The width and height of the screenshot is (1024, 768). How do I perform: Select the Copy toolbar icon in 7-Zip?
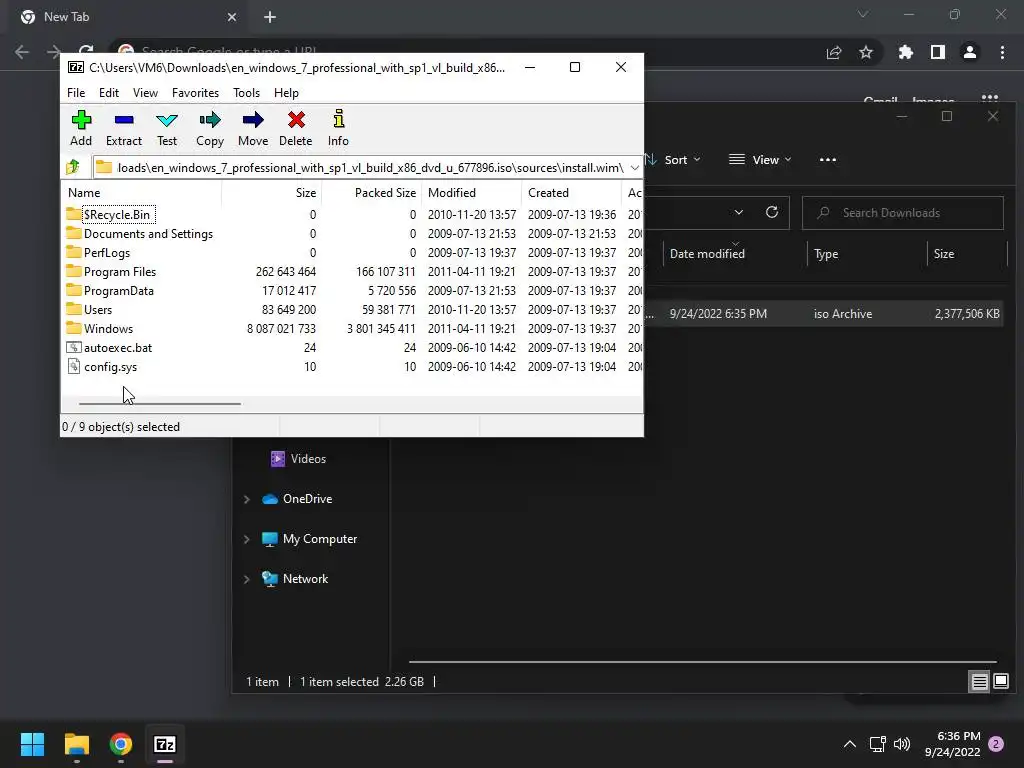point(210,128)
